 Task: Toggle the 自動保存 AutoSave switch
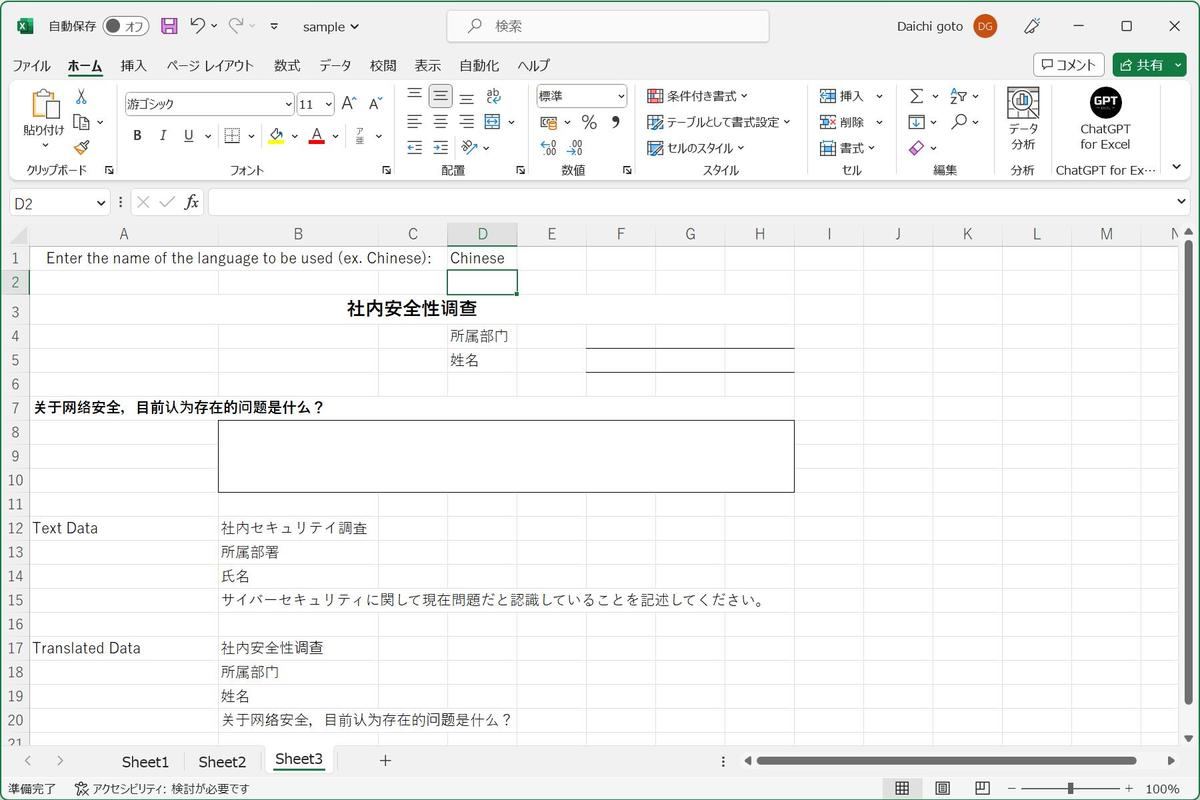(125, 26)
